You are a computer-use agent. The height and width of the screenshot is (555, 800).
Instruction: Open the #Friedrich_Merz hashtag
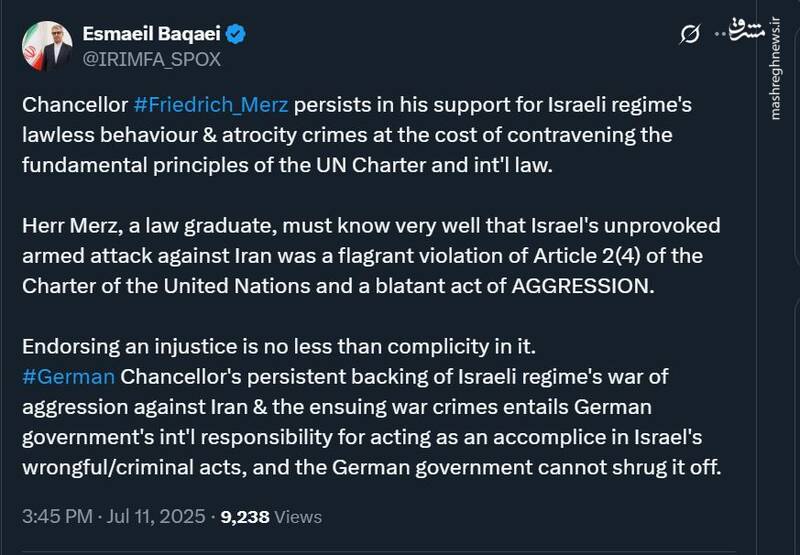click(x=210, y=106)
